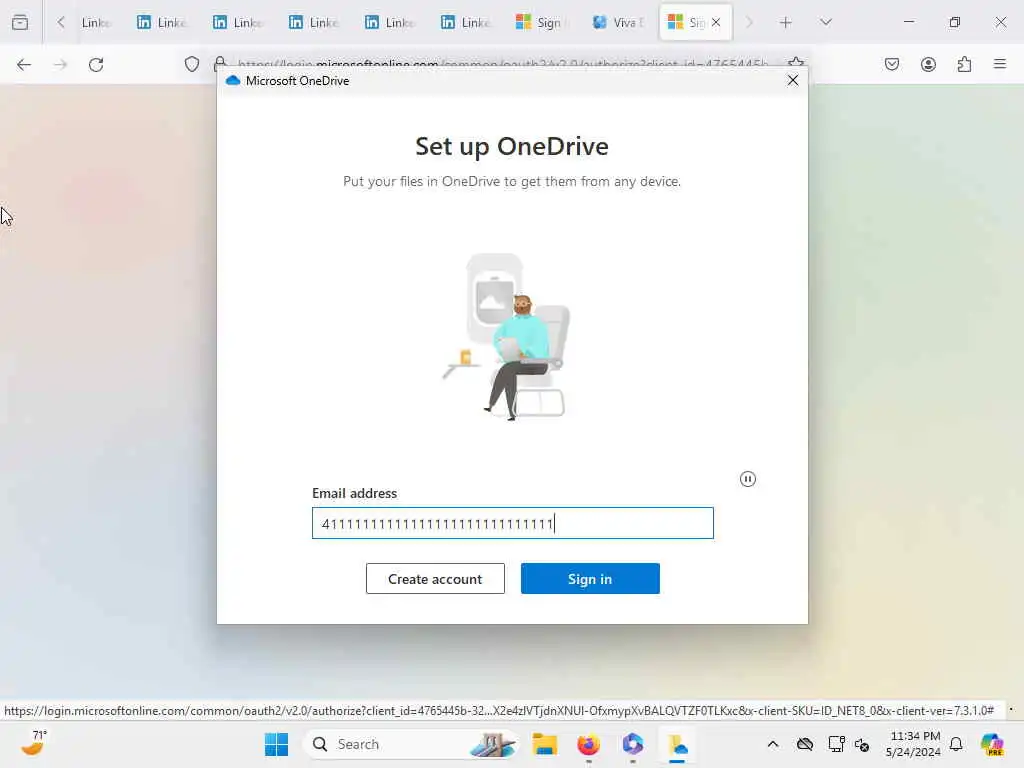Screen dimensions: 1024x768
Task: Open the Firefox hamburger menu
Action: [x=1000, y=64]
